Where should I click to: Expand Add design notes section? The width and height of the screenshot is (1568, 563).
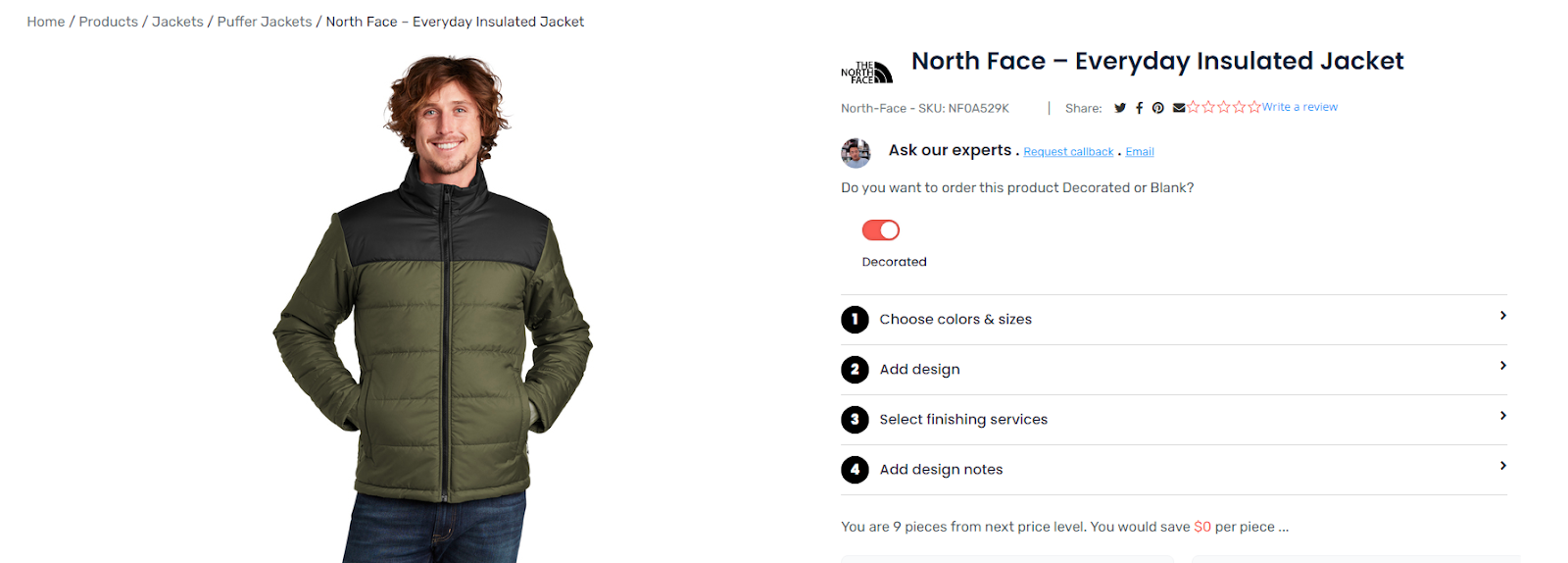pos(1173,470)
